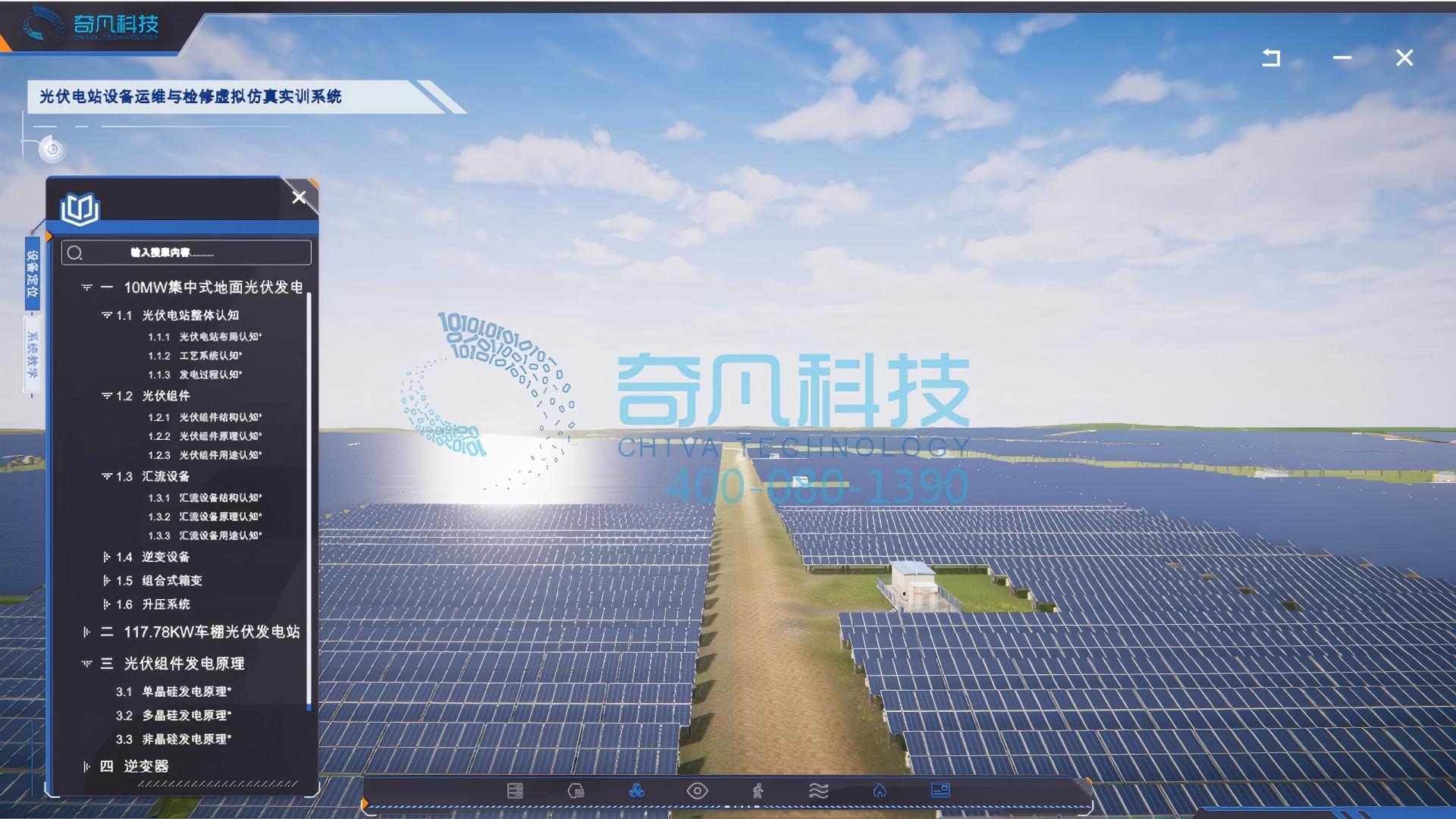The width and height of the screenshot is (1456, 819).
Task: Click the blue panel card icon in bottom toolbar
Action: point(940,790)
